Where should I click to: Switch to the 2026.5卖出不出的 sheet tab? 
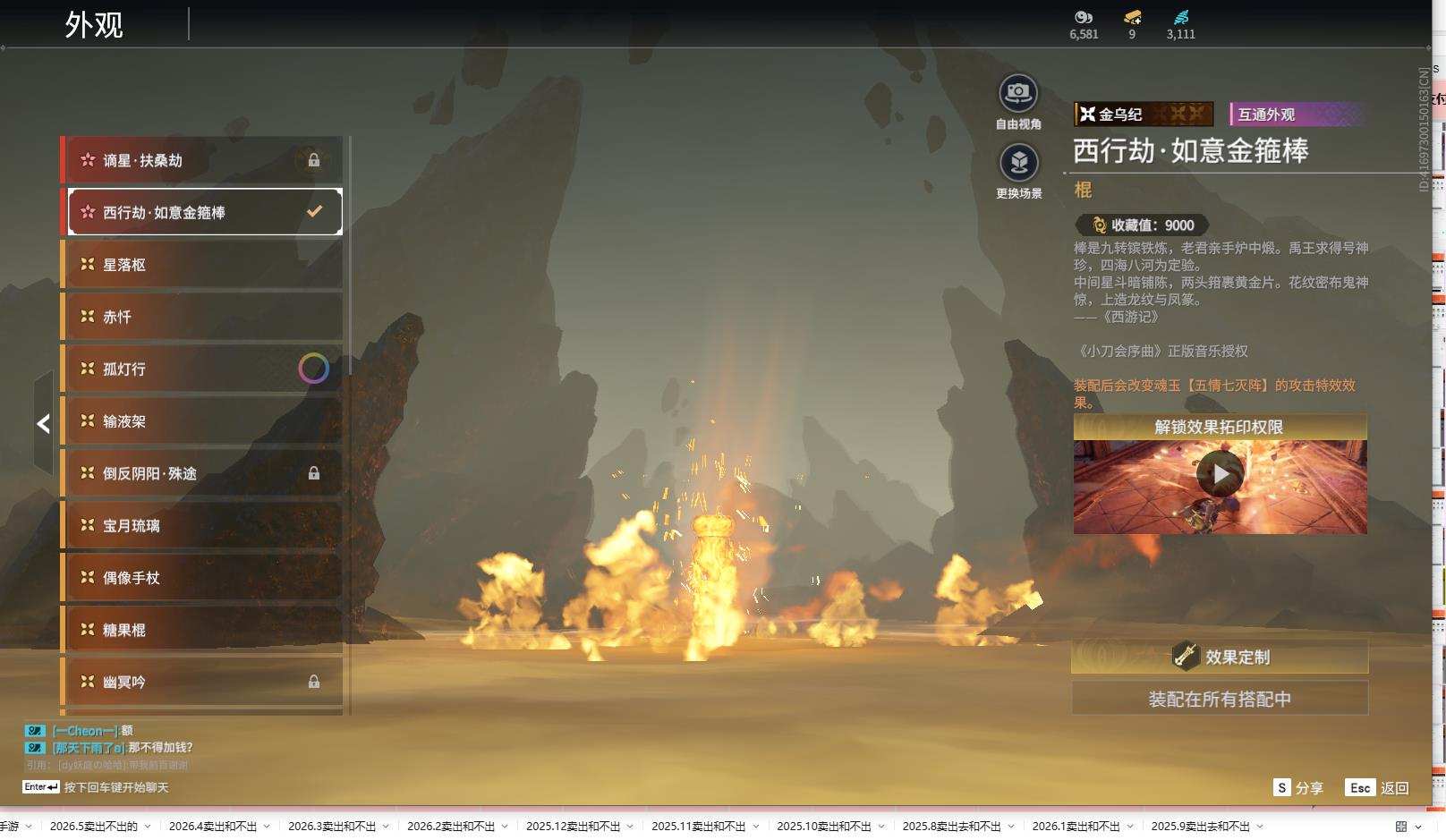(94, 827)
